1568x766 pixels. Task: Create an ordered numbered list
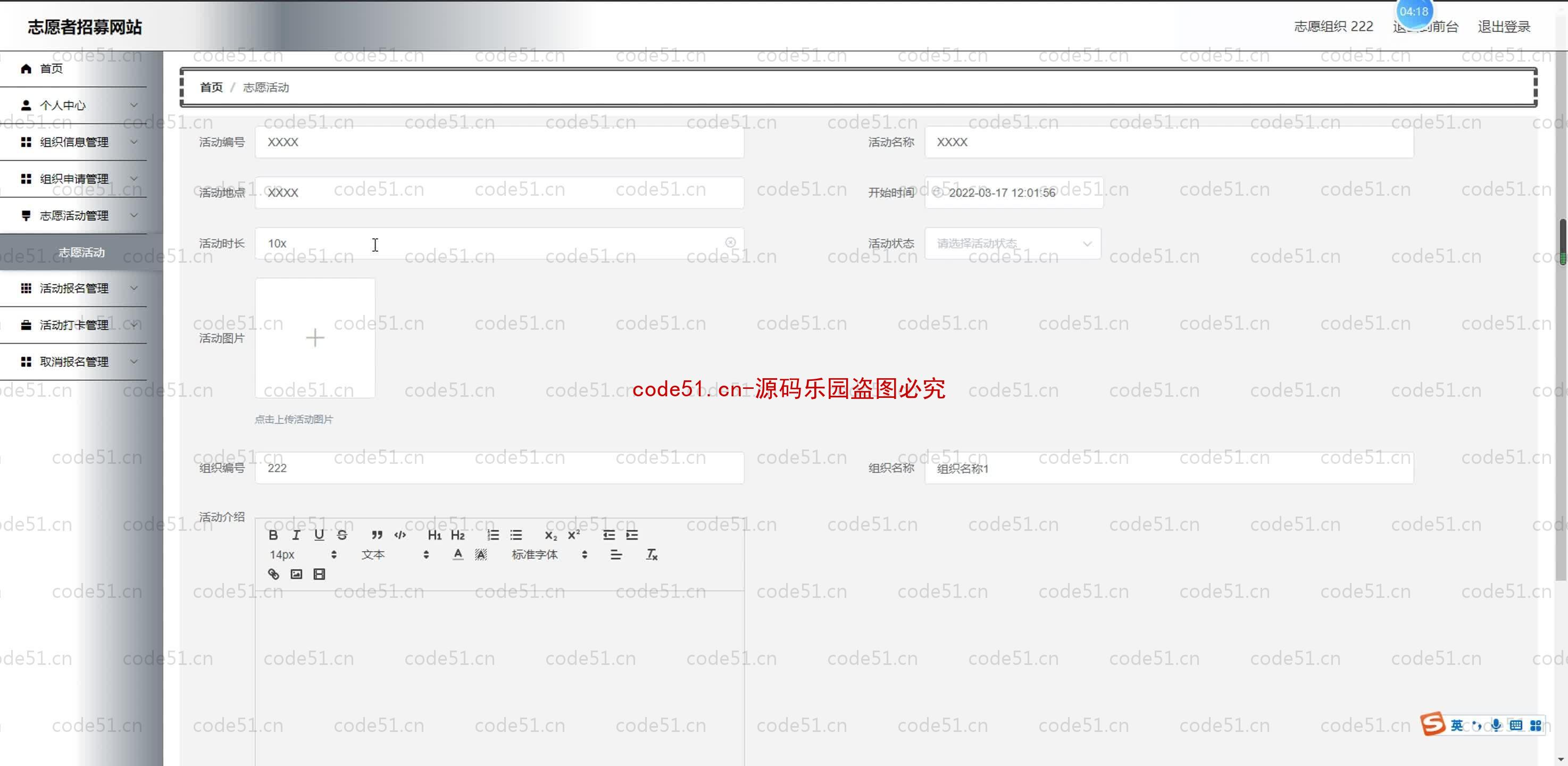[493, 535]
